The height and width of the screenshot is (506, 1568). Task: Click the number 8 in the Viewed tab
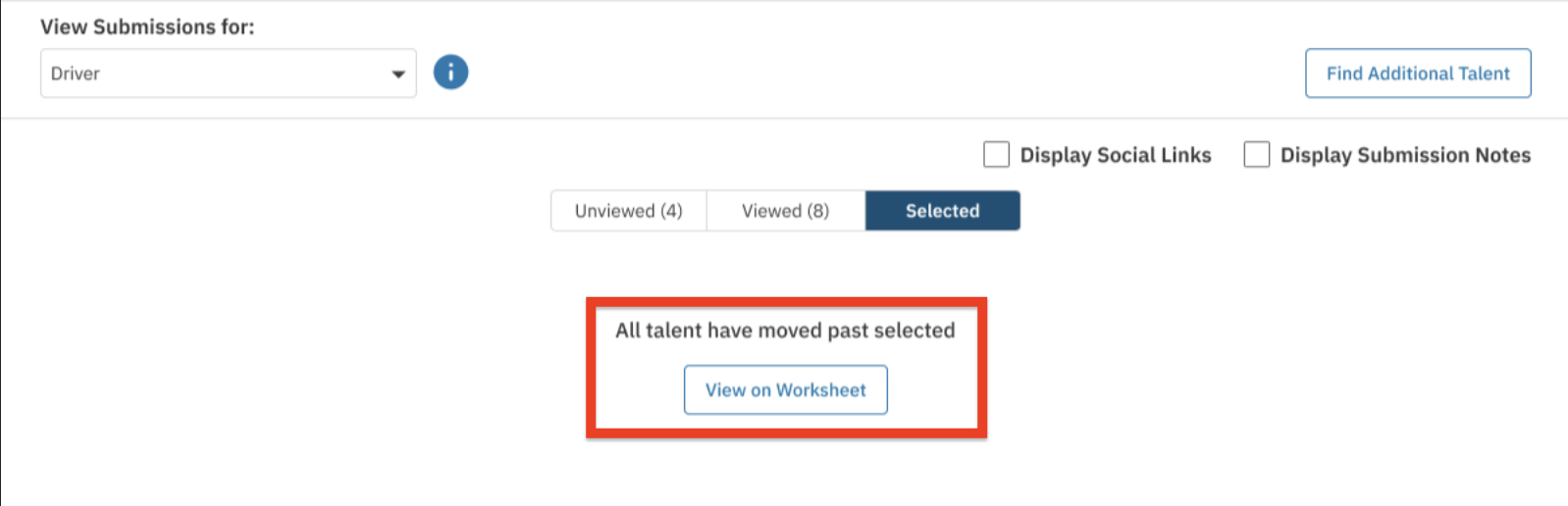pyautogui.click(x=818, y=211)
